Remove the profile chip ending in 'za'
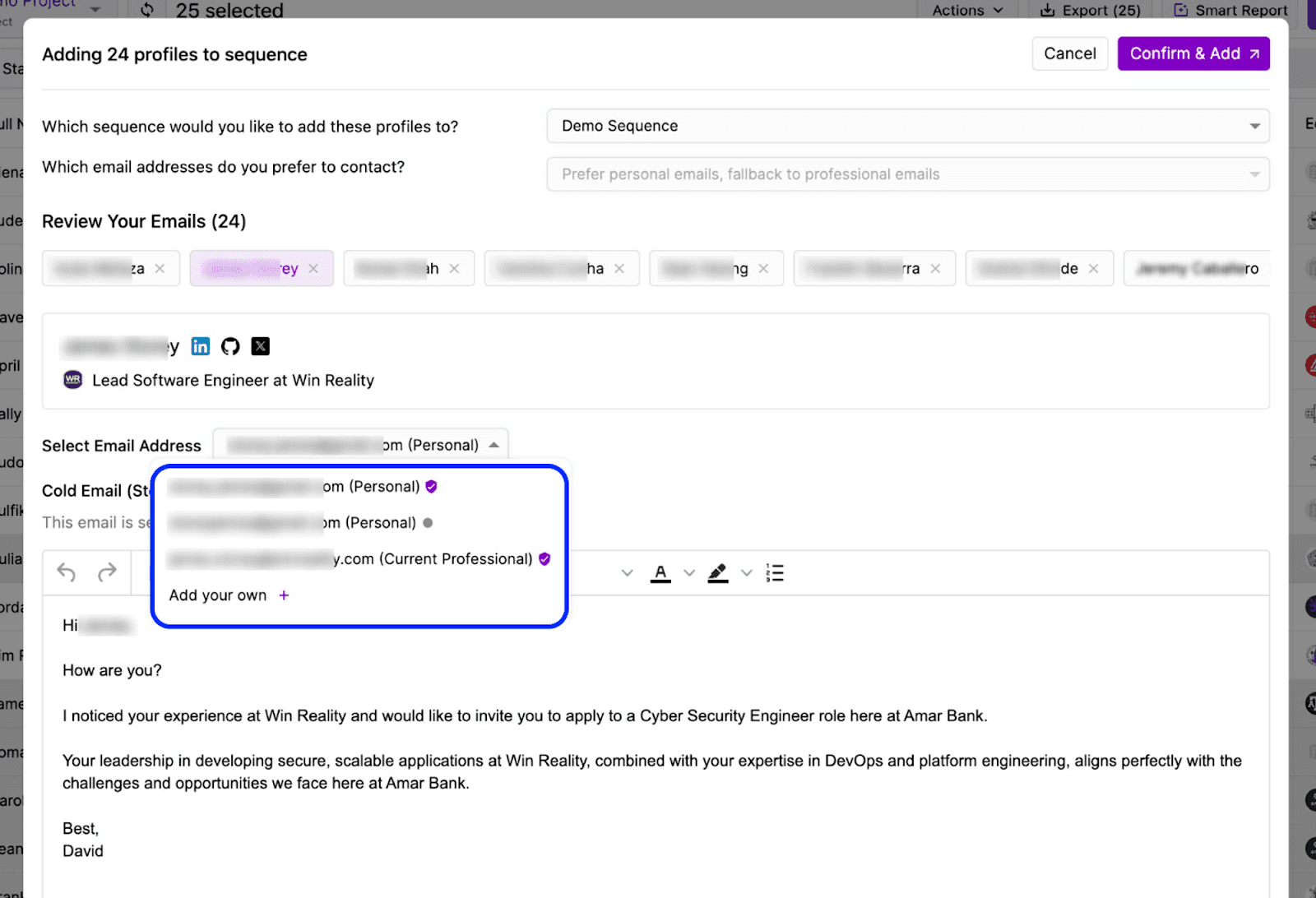The width and height of the screenshot is (1316, 898). tap(160, 269)
